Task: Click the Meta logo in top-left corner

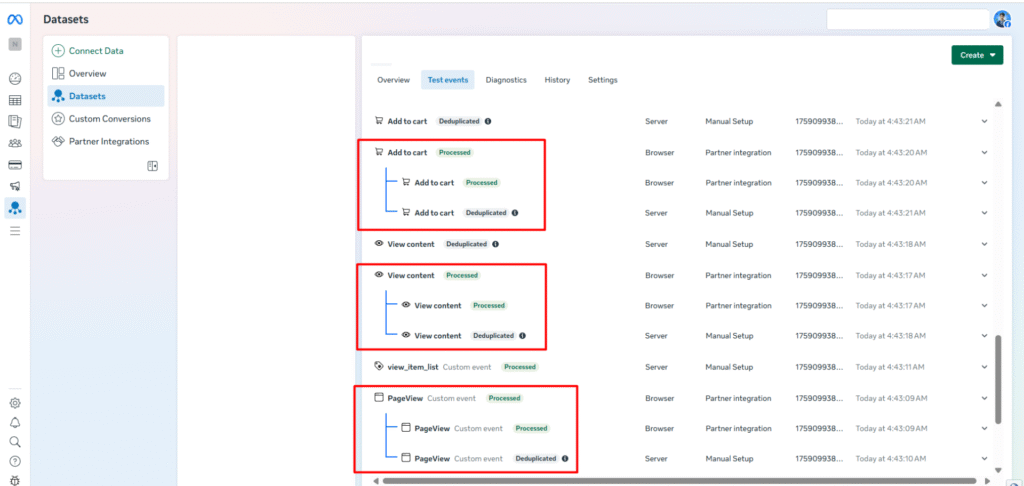Action: (15, 19)
